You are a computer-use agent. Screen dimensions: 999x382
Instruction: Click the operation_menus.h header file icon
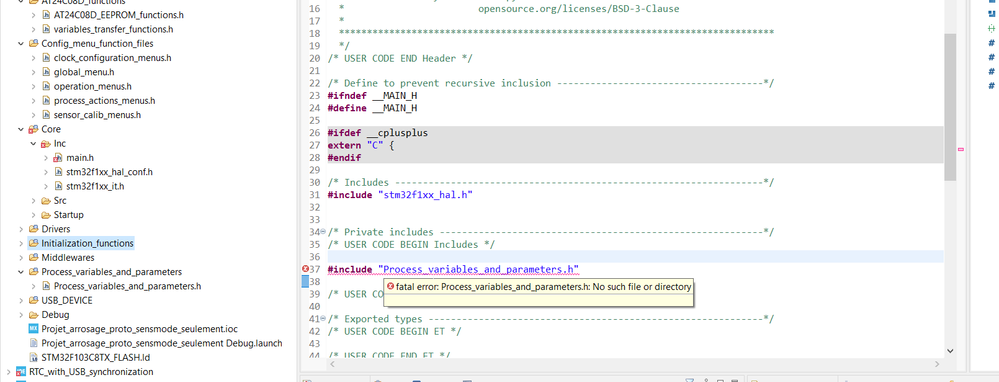[x=46, y=86]
